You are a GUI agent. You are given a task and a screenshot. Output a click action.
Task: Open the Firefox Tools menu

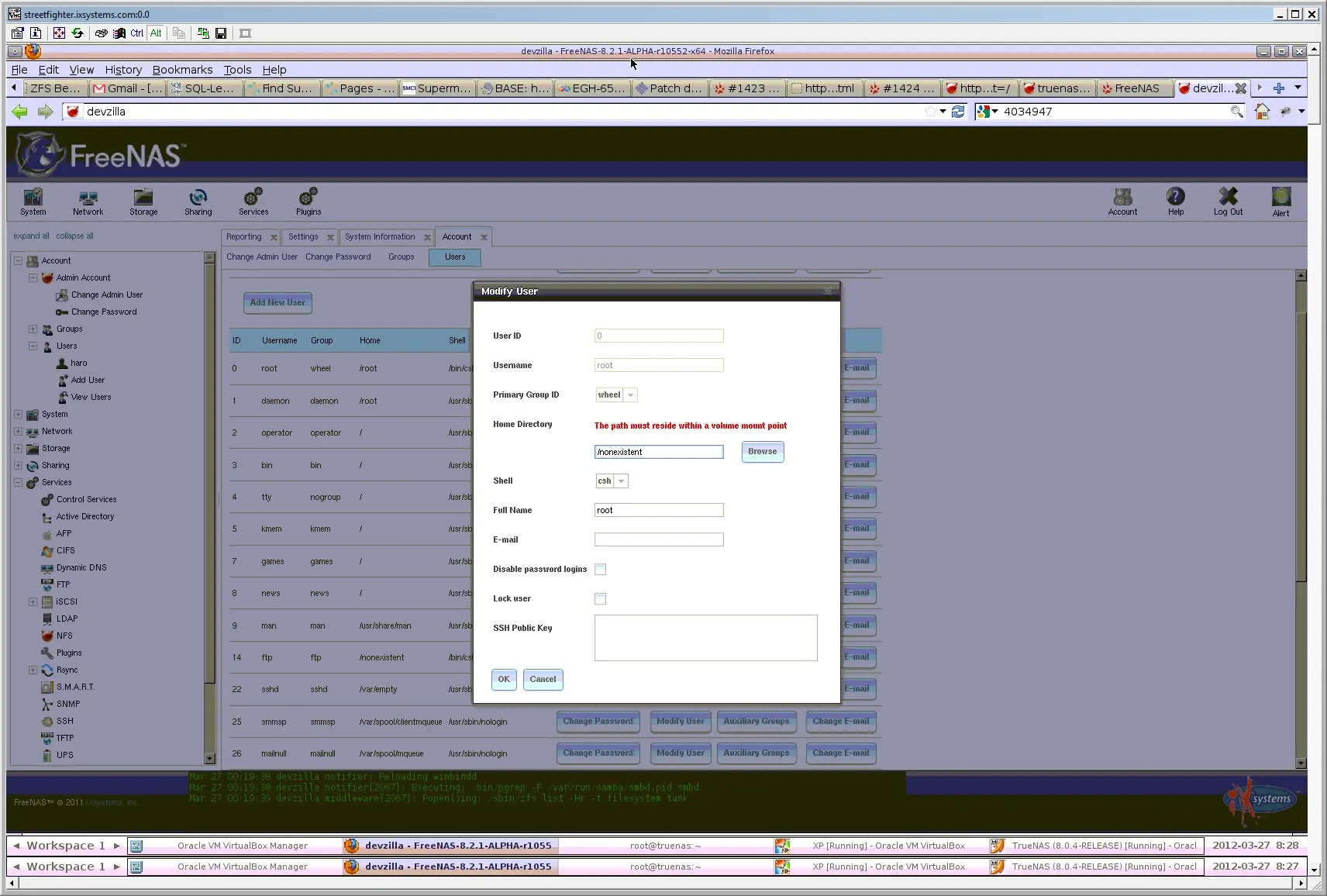237,70
